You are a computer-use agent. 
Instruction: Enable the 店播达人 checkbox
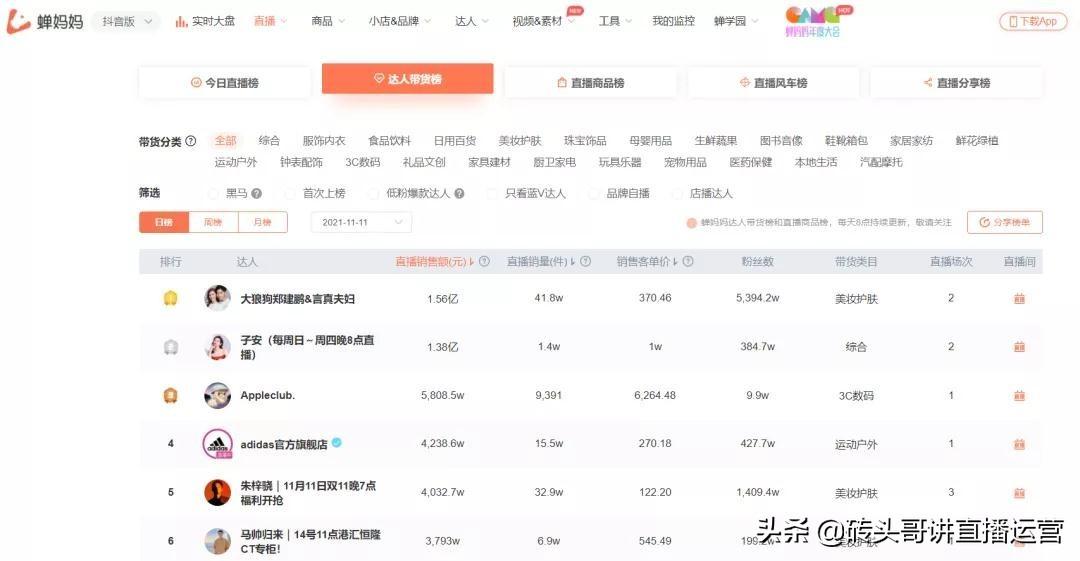(677, 194)
